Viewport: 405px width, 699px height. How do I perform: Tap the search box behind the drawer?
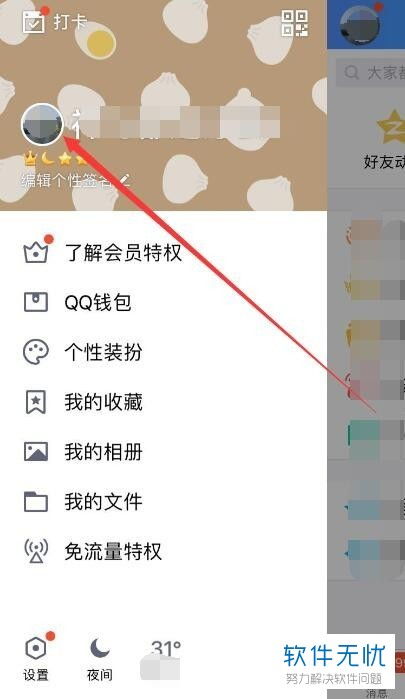[370, 72]
